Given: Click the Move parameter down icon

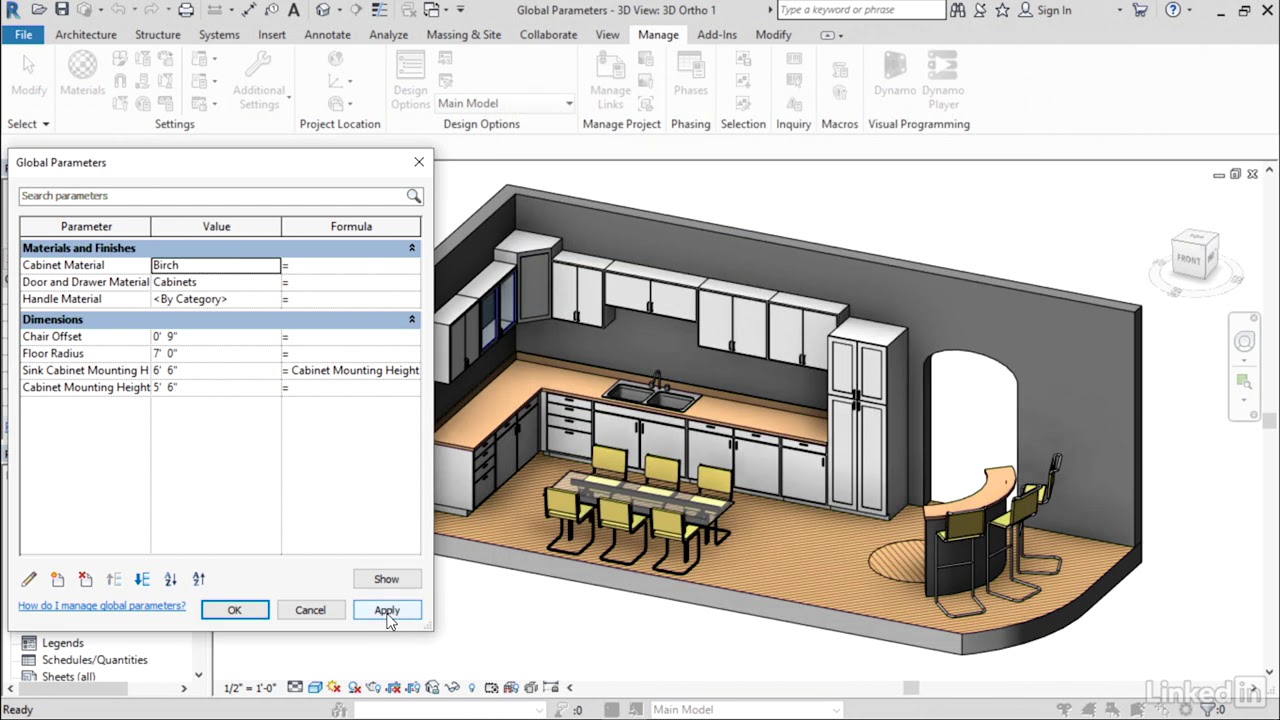Looking at the screenshot, I should pos(142,579).
